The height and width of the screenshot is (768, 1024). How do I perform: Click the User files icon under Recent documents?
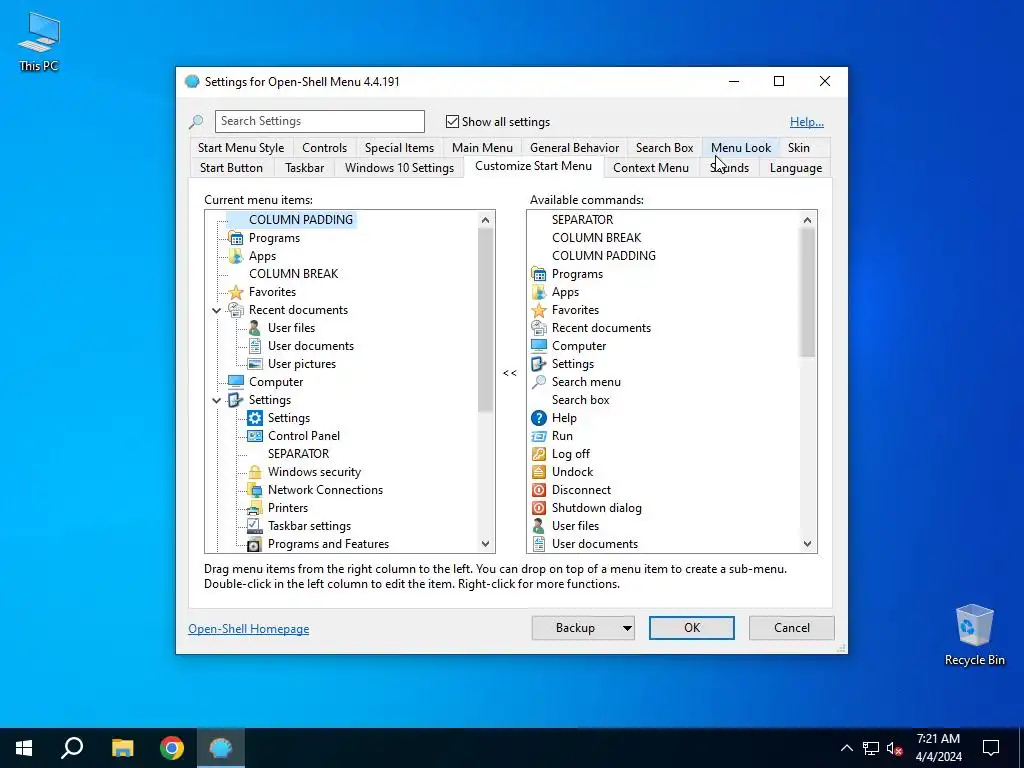tap(255, 328)
